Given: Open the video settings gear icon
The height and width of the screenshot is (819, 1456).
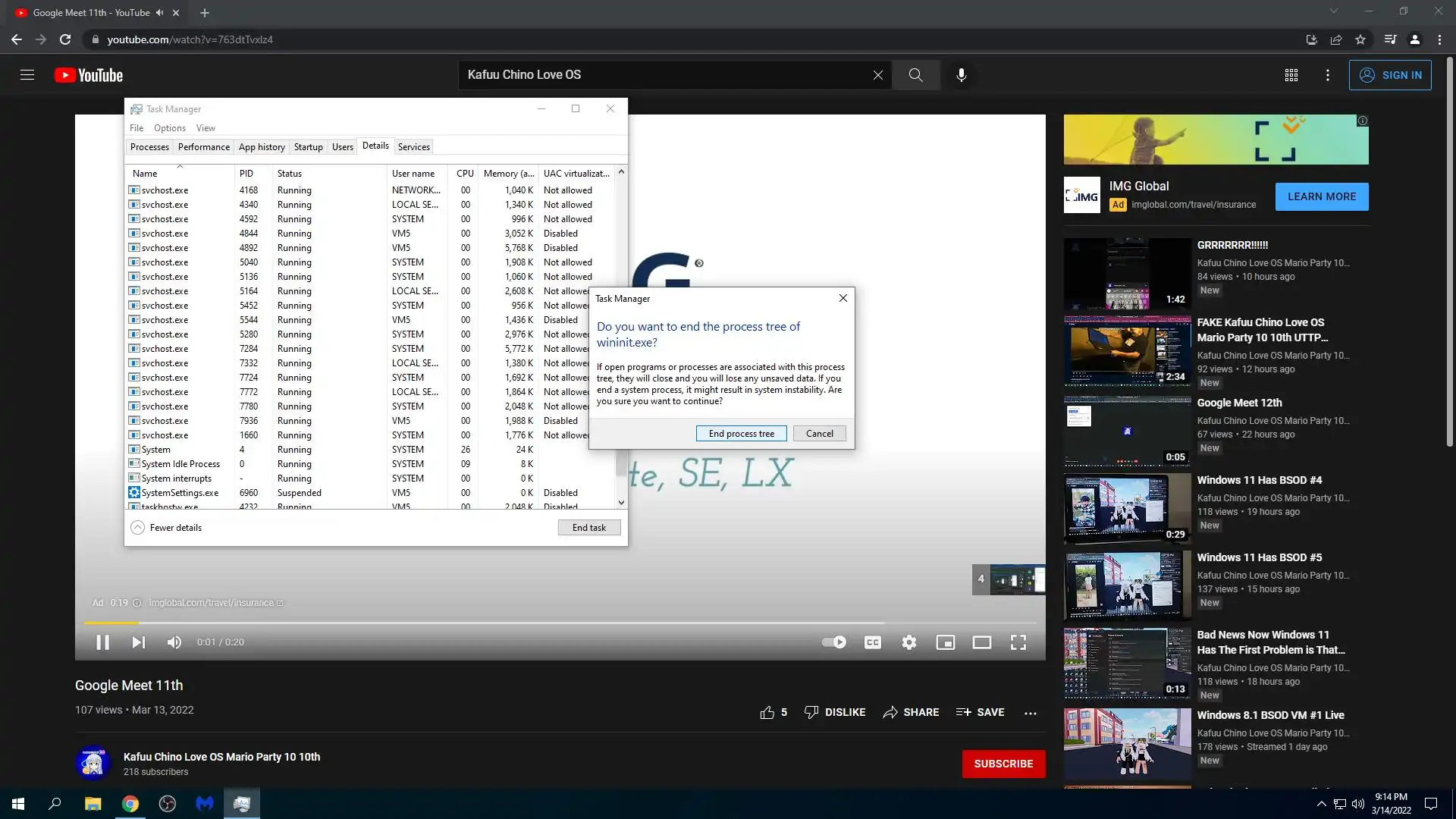Looking at the screenshot, I should [x=908, y=642].
